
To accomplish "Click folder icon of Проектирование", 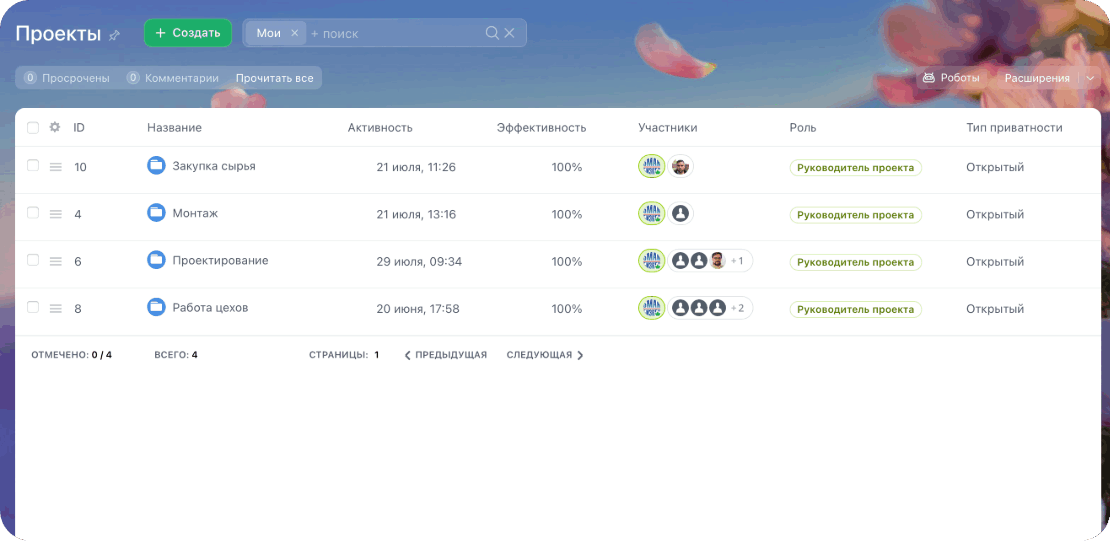I will (x=156, y=260).
